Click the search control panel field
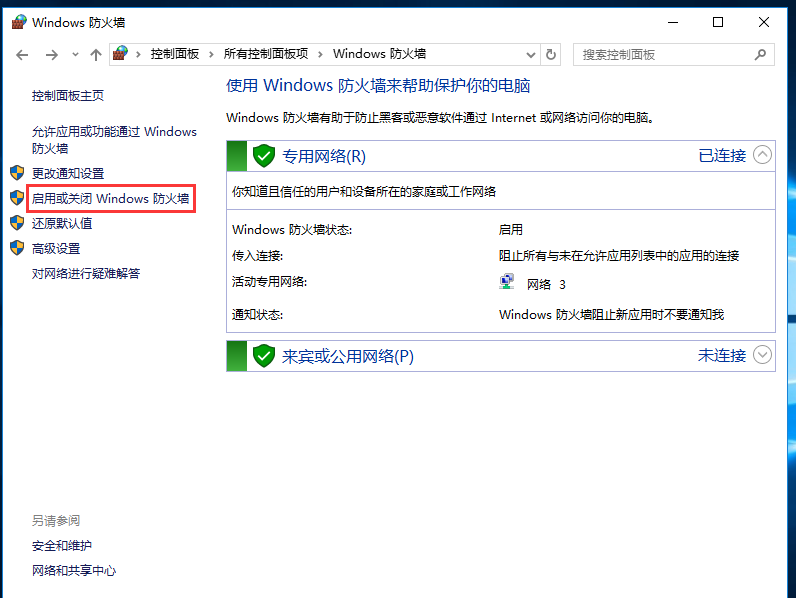The height and width of the screenshot is (598, 796). pos(674,54)
